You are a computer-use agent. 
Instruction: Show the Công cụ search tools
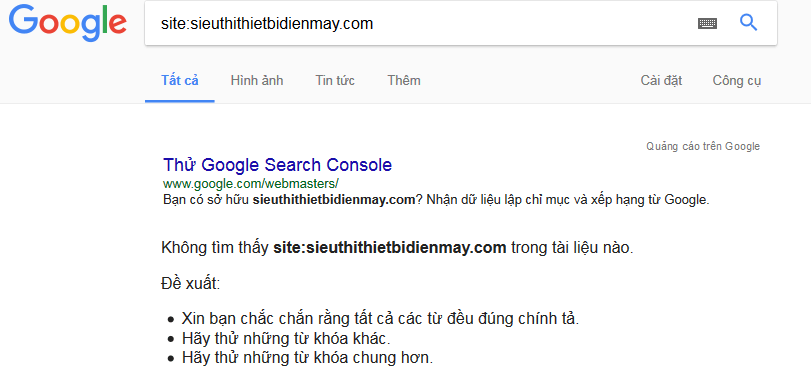click(x=737, y=81)
